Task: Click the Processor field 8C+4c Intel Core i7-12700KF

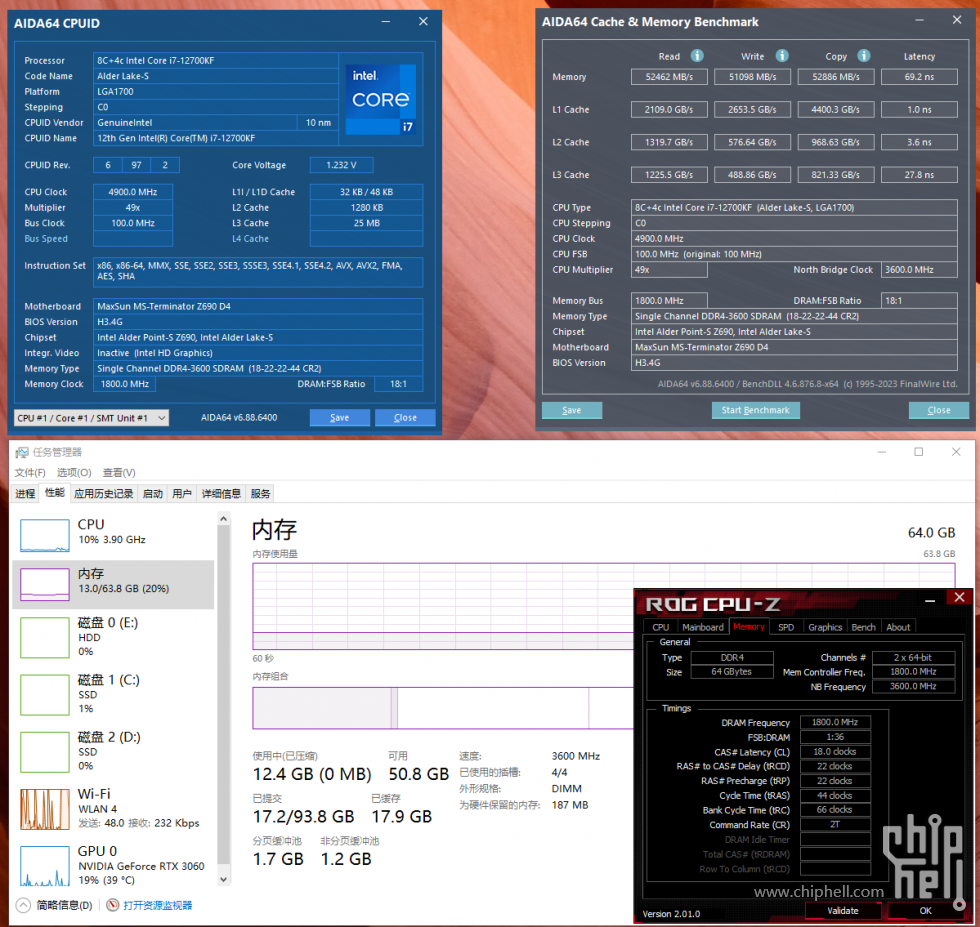Action: (216, 61)
